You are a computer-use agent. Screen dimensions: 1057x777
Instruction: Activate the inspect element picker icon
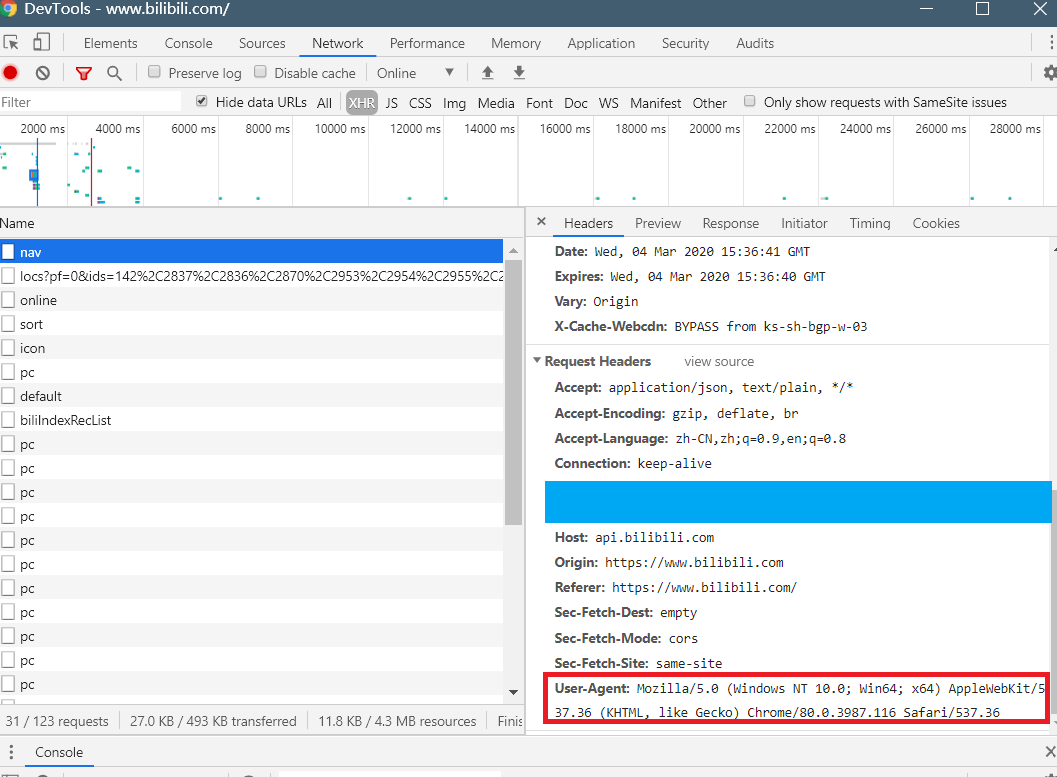(x=11, y=42)
